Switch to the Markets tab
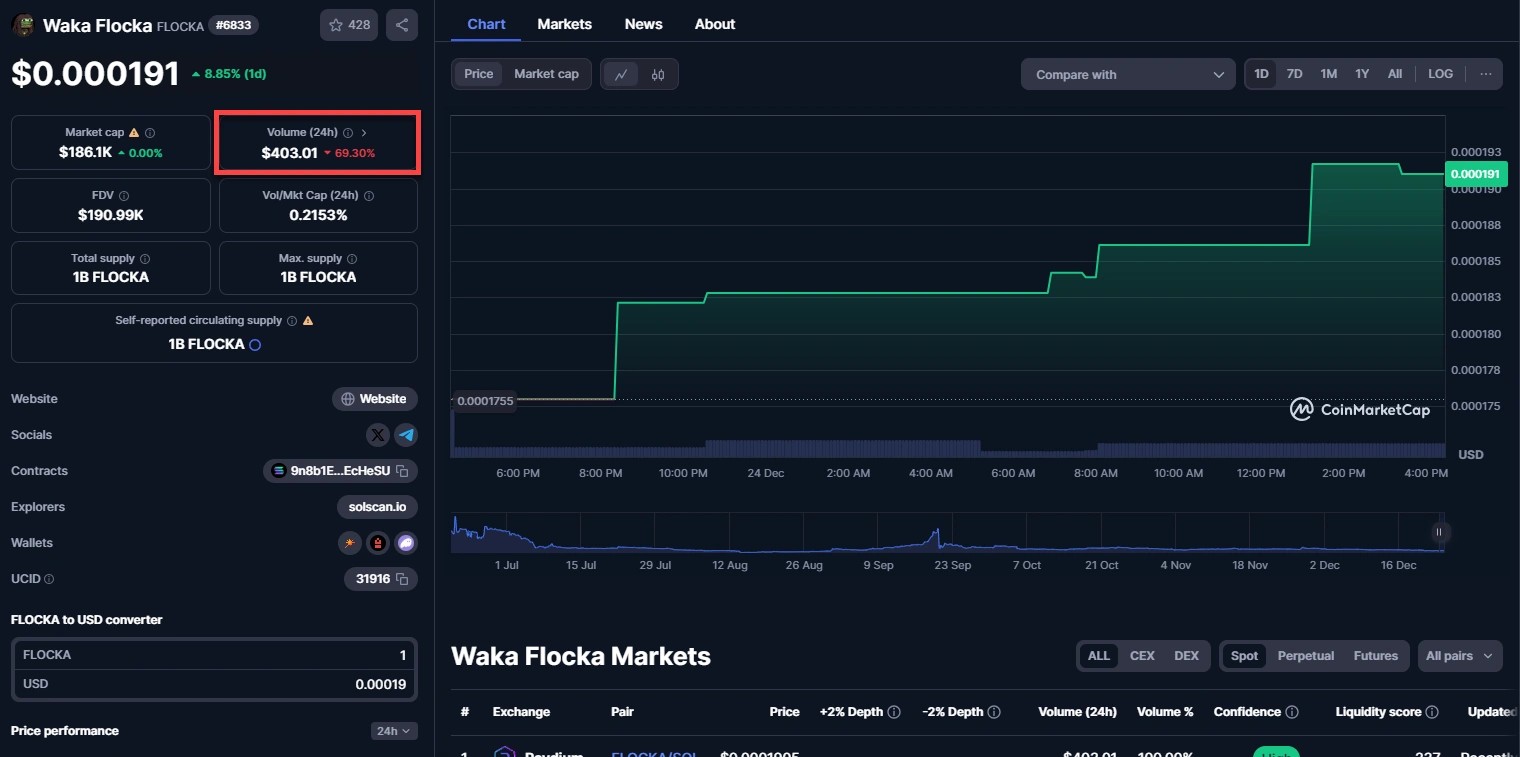The image size is (1520, 757). pyautogui.click(x=564, y=24)
